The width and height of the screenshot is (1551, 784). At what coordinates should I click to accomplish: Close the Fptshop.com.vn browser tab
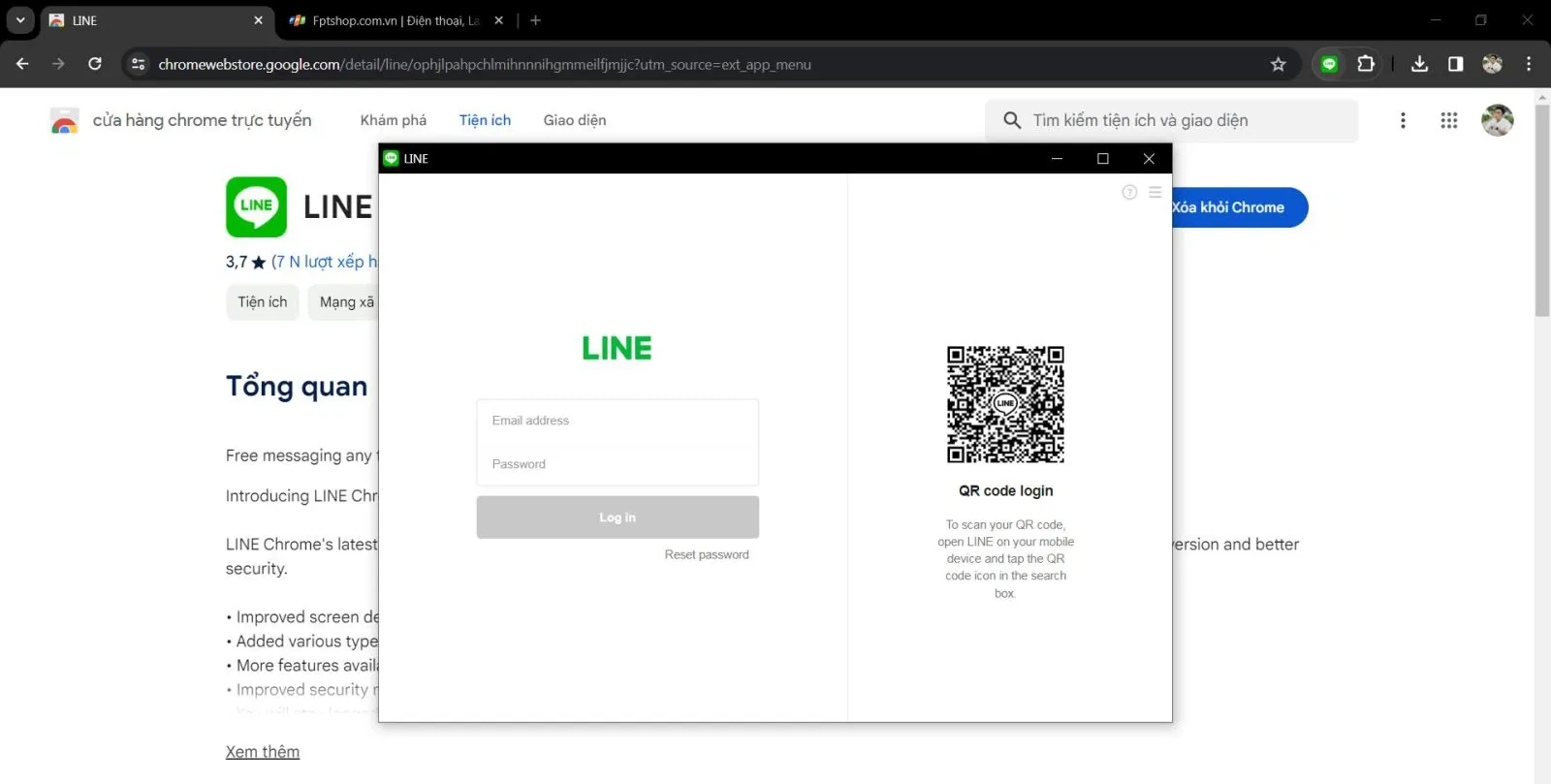tap(498, 20)
